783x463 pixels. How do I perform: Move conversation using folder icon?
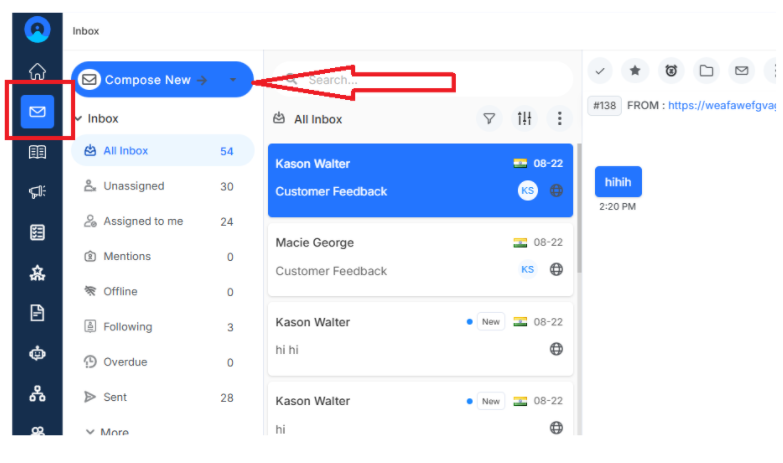tap(706, 71)
